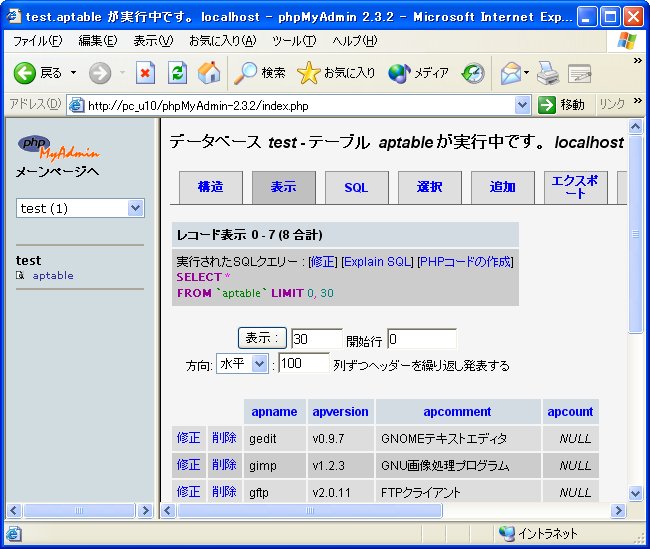Open the test (1) database dropdown

[136, 208]
